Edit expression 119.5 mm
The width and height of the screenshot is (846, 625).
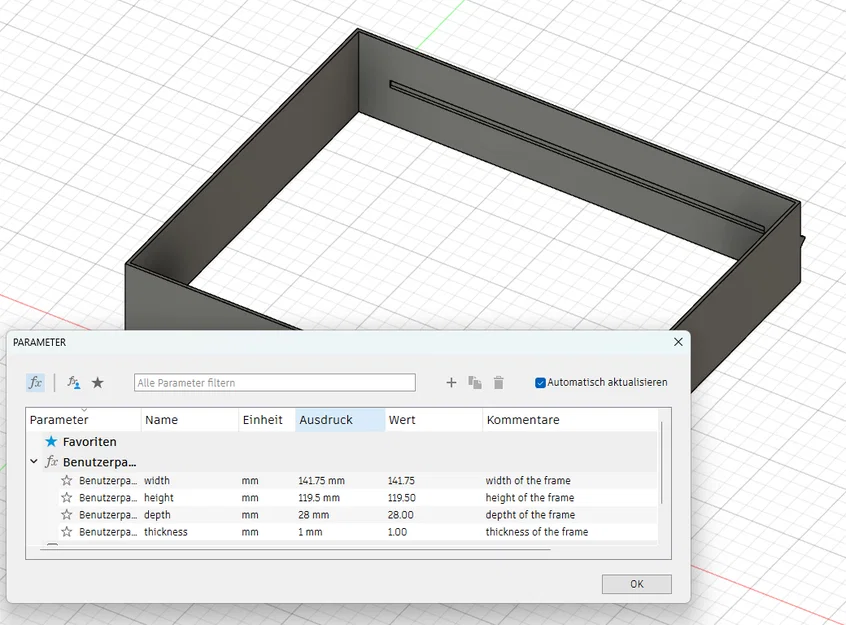tap(319, 498)
